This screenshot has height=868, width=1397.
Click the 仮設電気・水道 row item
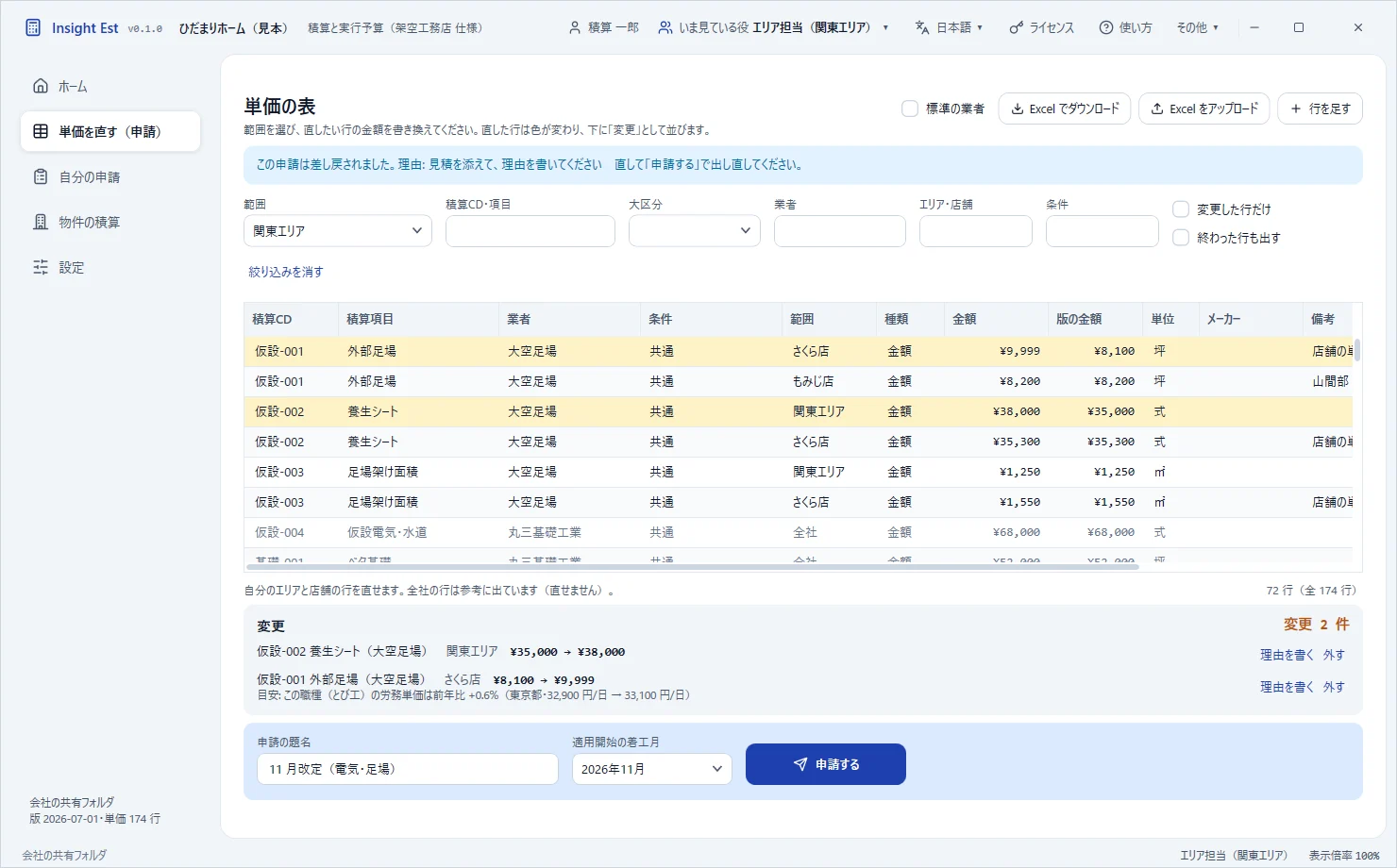tap(387, 532)
